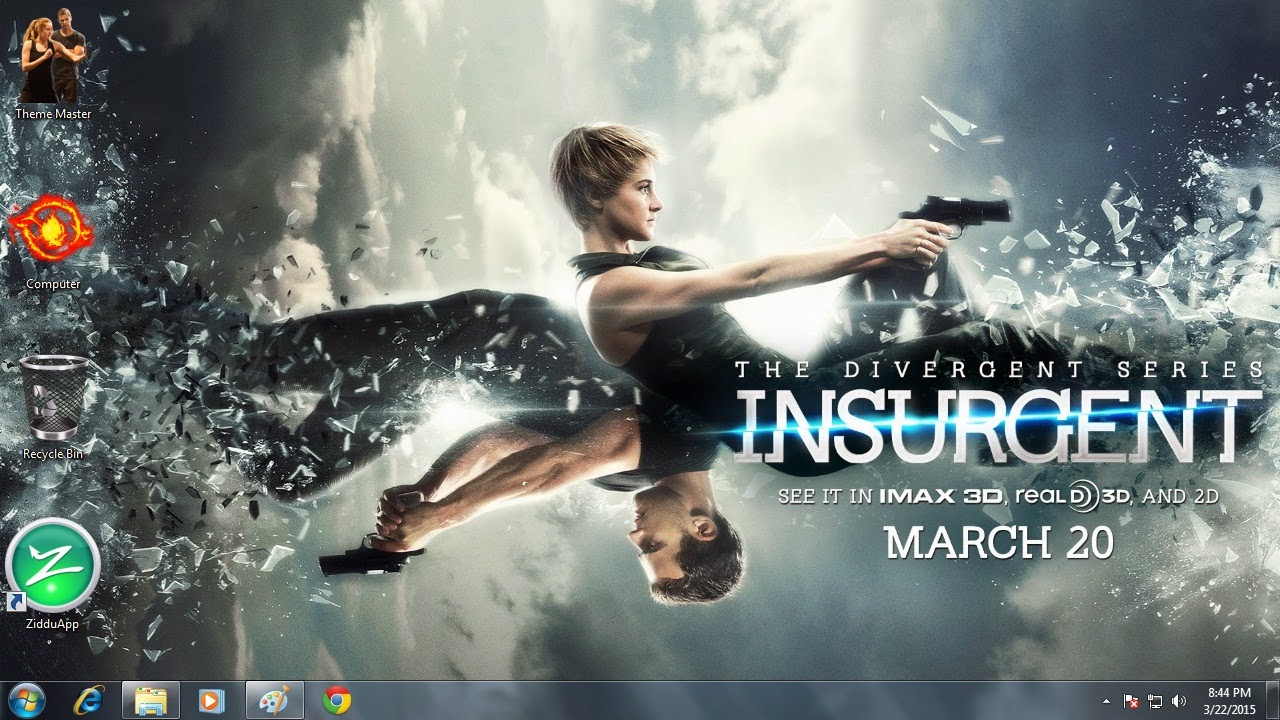Open Action Center flag icon
Viewport: 1280px width, 720px height.
1131,701
